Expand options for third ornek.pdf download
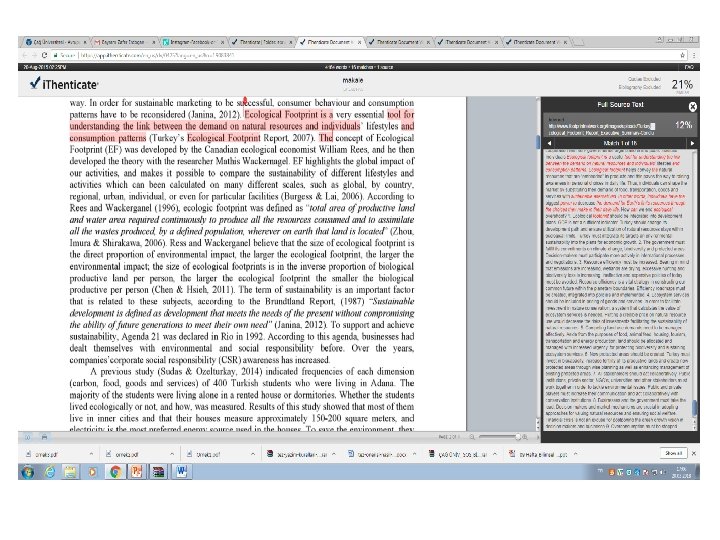The width and height of the screenshot is (720, 540). (x=253, y=454)
